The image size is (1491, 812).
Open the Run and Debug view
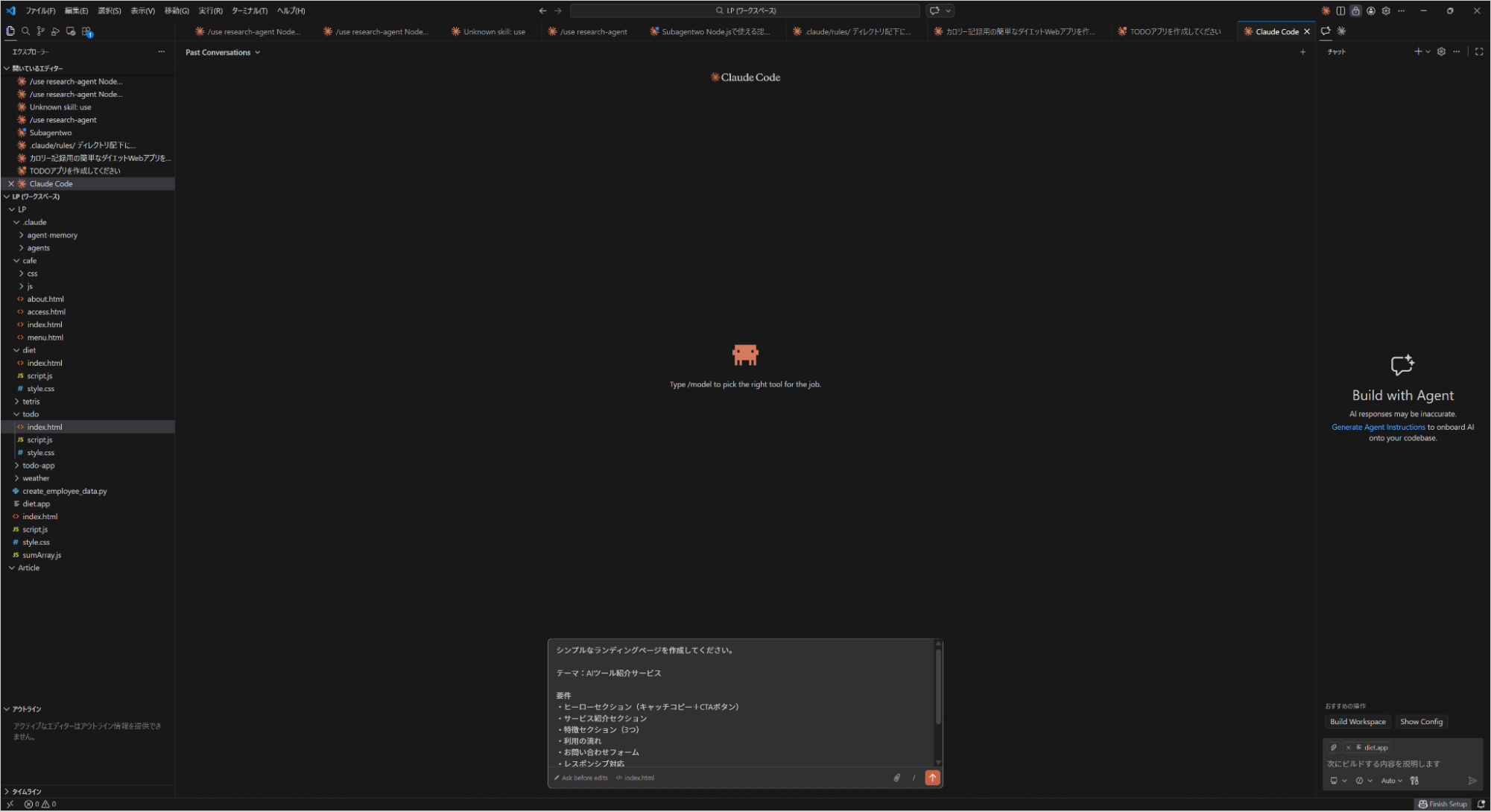(x=56, y=31)
